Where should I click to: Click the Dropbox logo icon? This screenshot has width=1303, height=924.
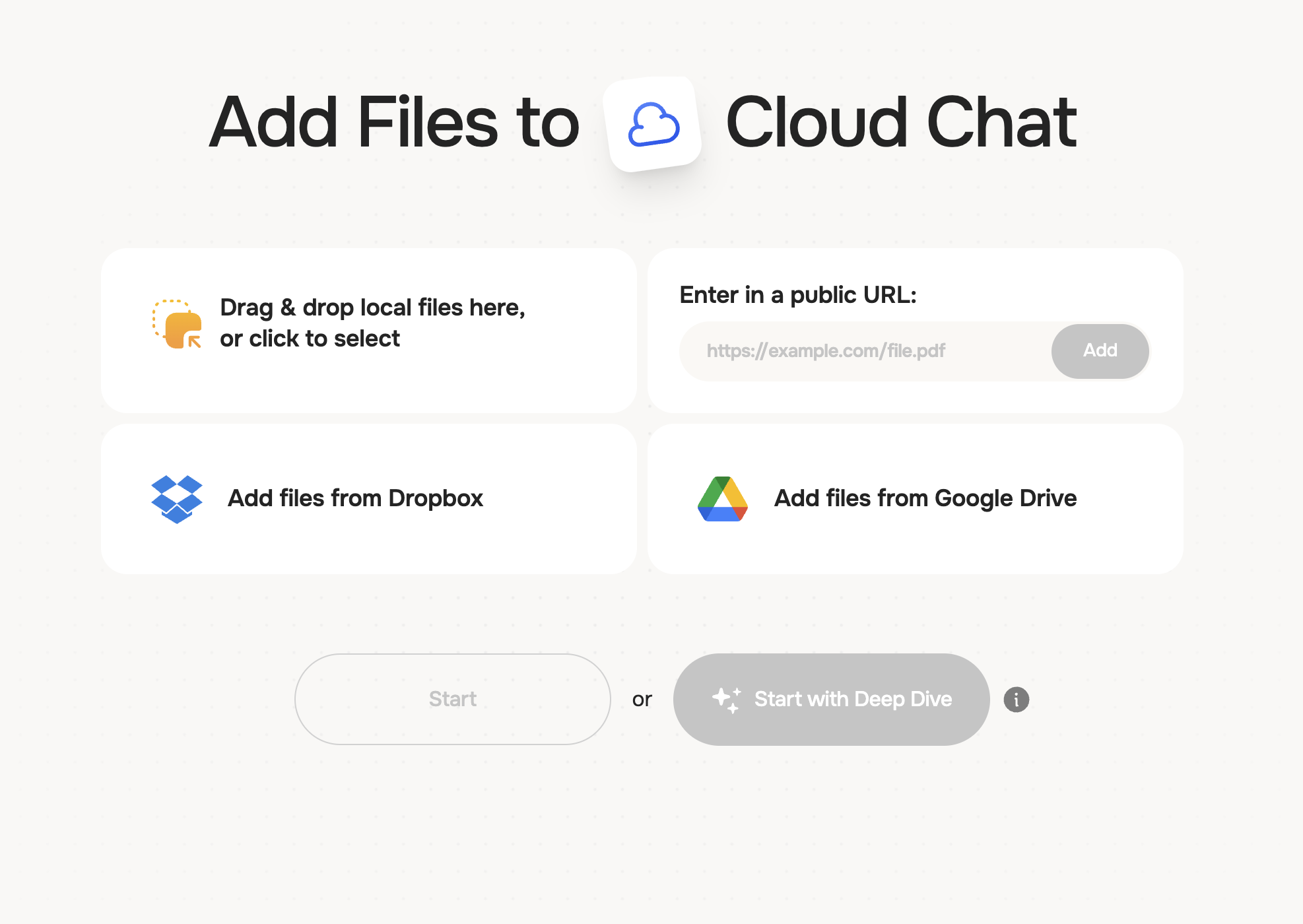click(x=176, y=499)
